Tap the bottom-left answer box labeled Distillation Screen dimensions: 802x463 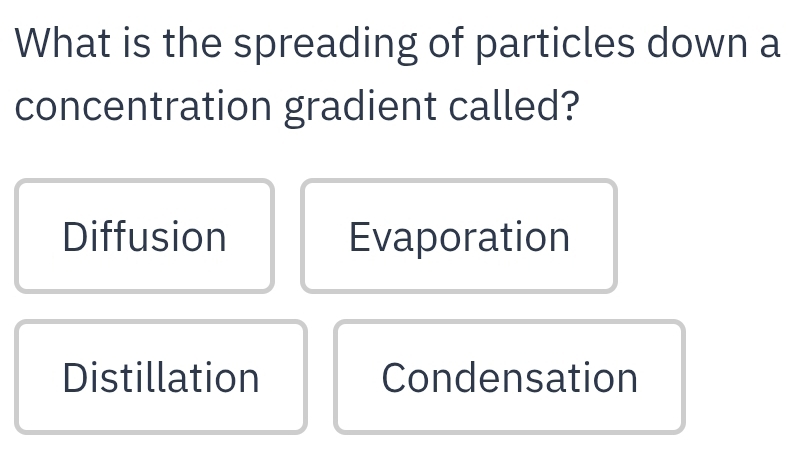(x=161, y=377)
